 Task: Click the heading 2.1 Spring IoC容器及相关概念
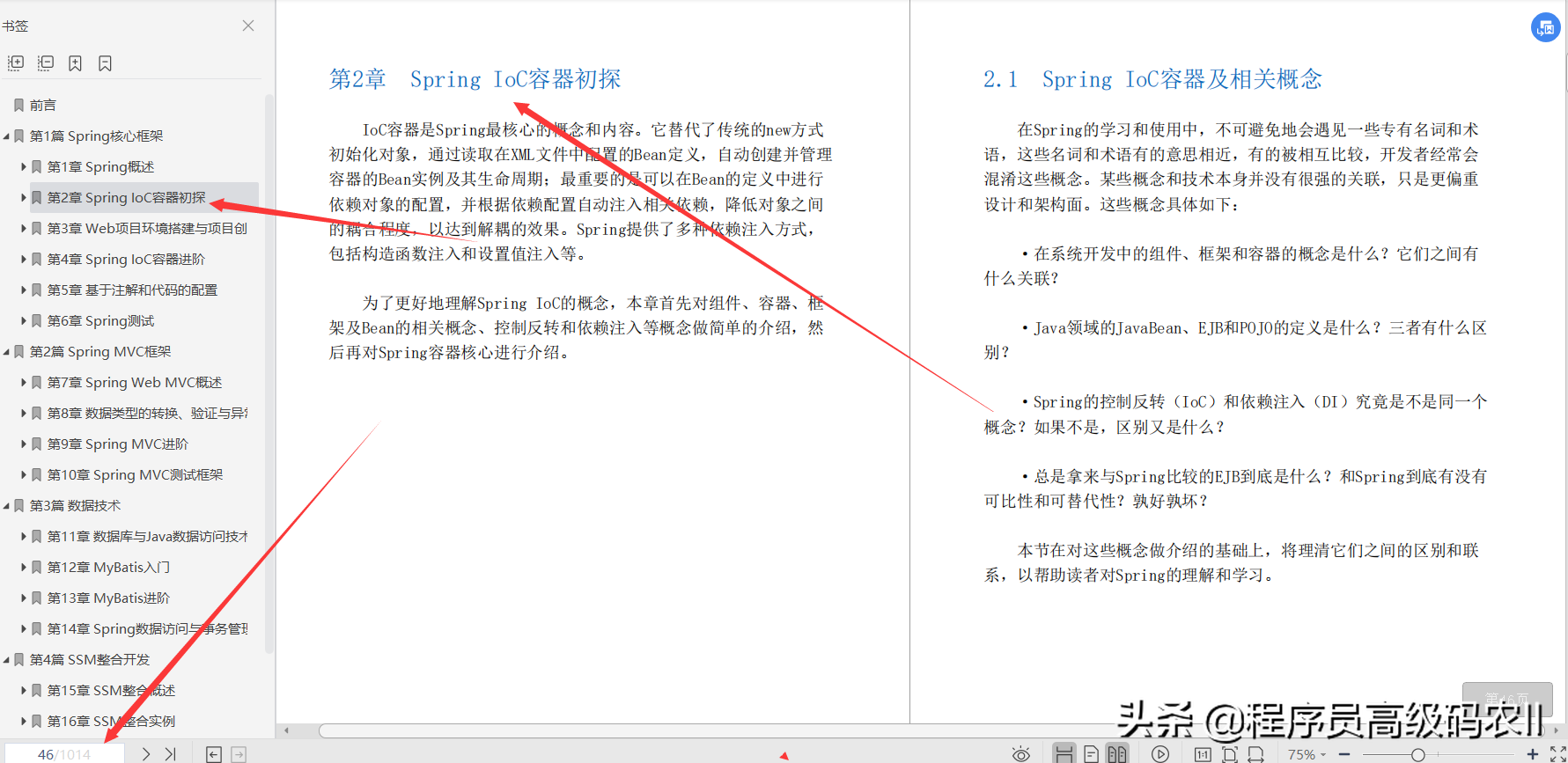point(1152,79)
